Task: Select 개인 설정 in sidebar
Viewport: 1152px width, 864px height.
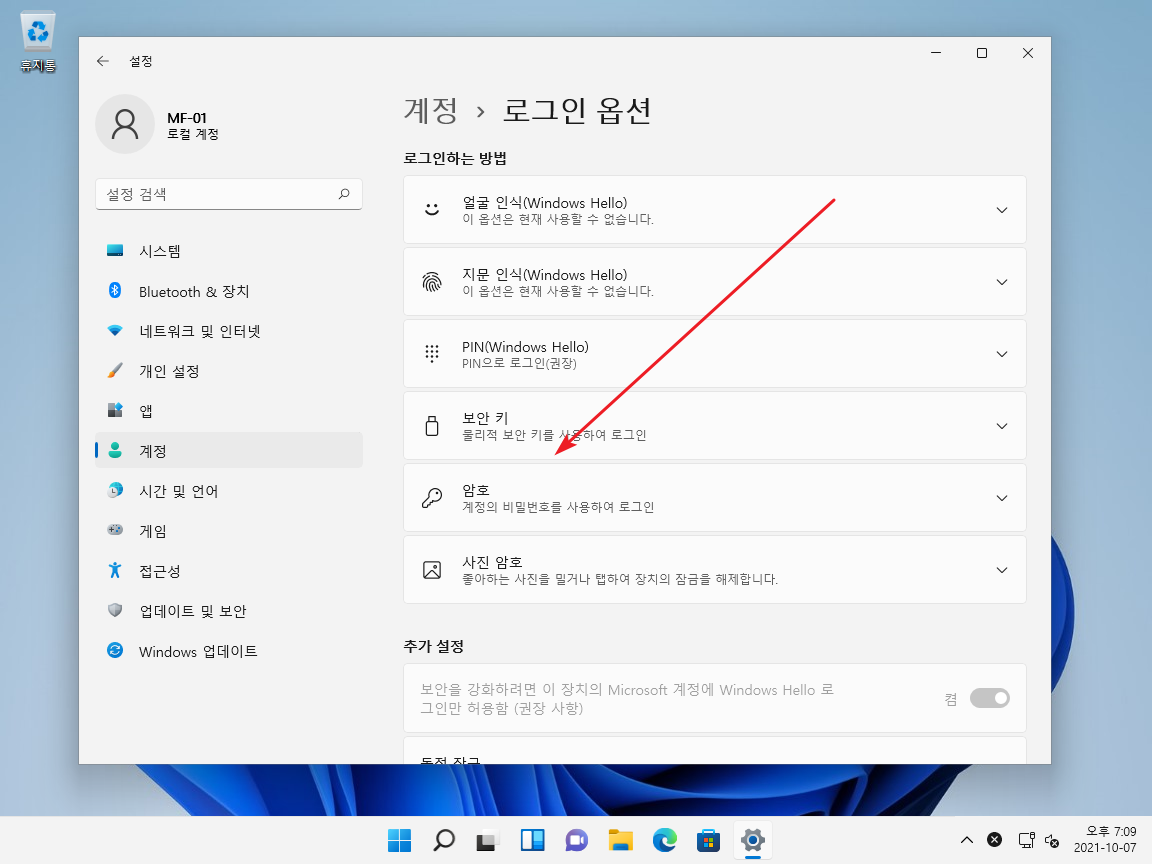Action: (228, 371)
